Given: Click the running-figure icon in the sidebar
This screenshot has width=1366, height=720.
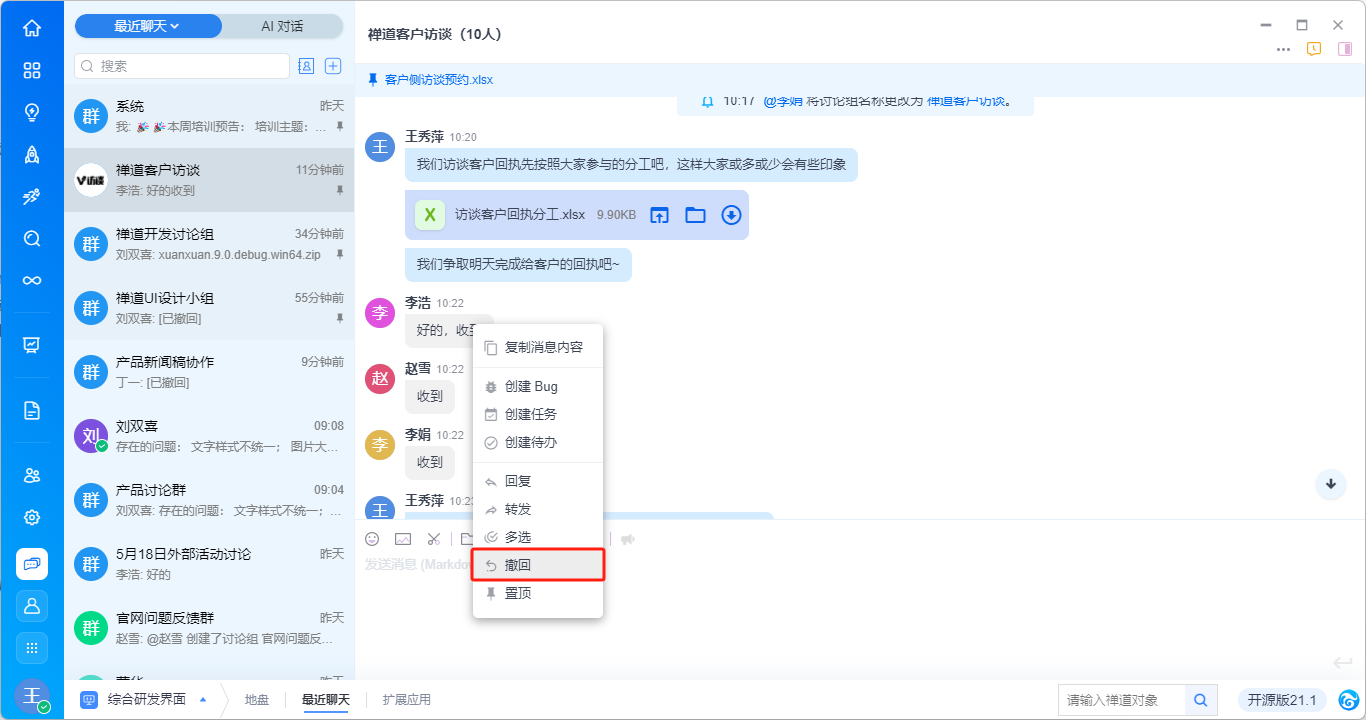Looking at the screenshot, I should coord(32,196).
